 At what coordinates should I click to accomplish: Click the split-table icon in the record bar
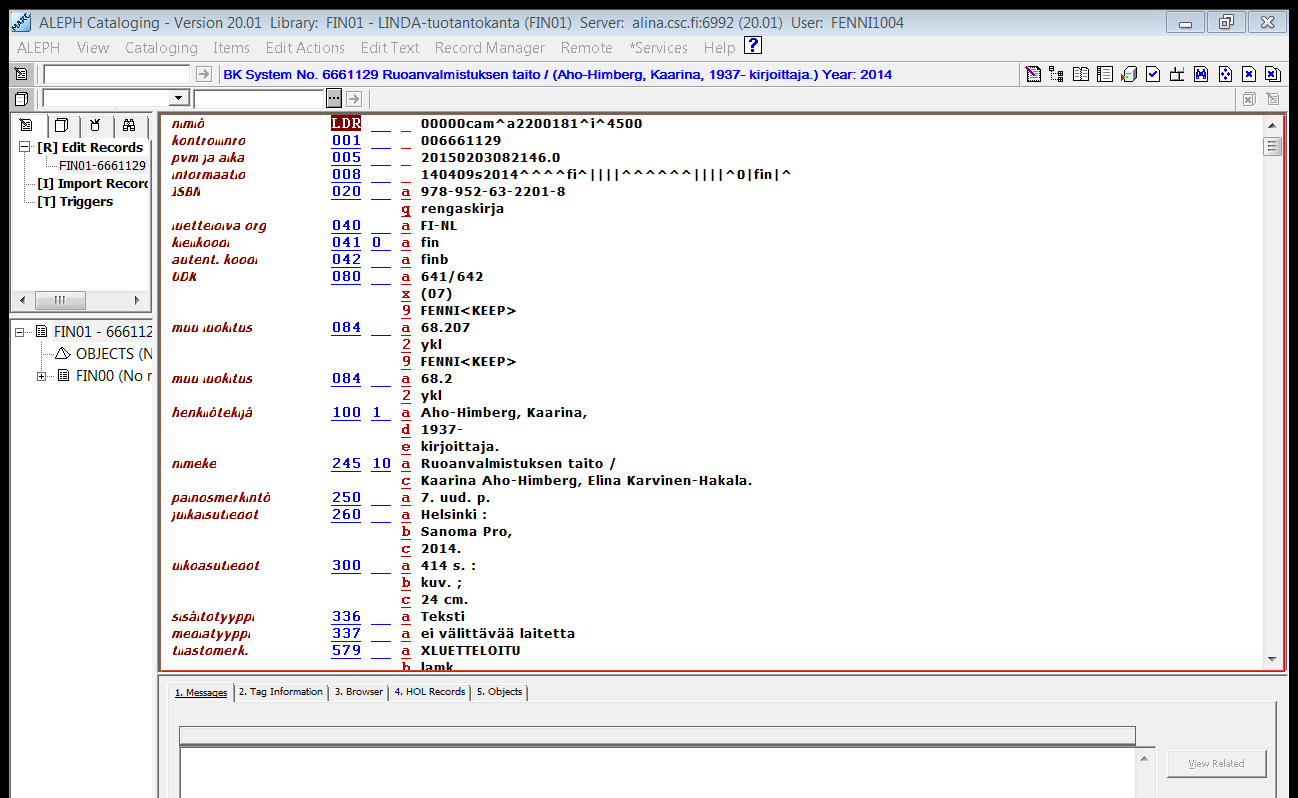tap(1177, 74)
